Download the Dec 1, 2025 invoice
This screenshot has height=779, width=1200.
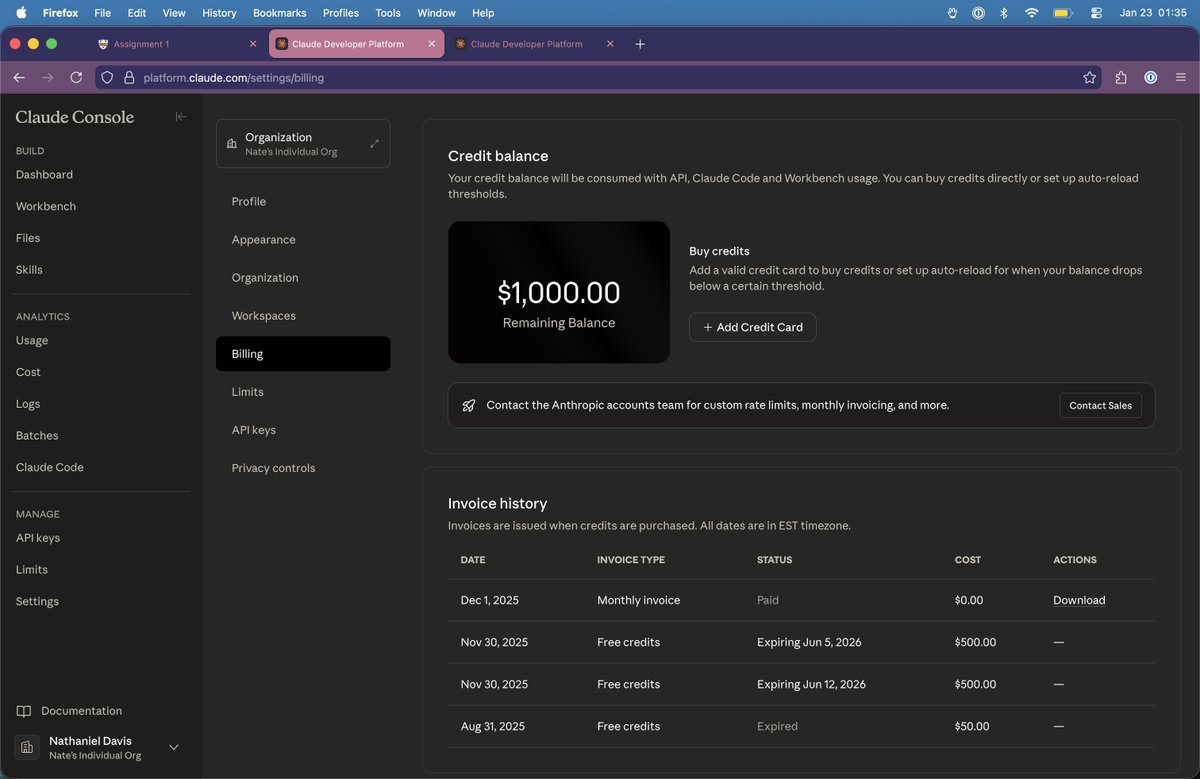1079,600
